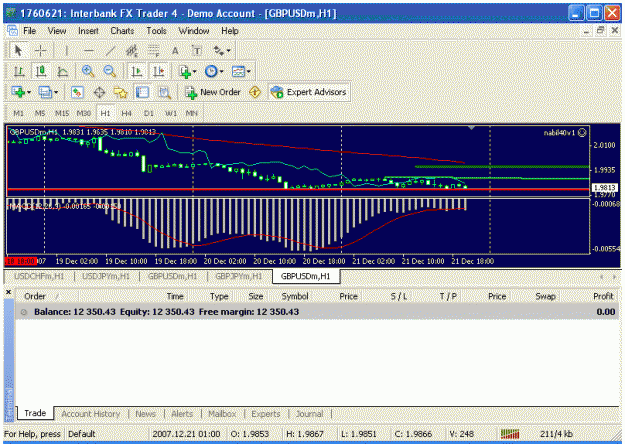Switch chart to Candlesticks icon
Viewport: 625px width, 444px height.
click(41, 71)
